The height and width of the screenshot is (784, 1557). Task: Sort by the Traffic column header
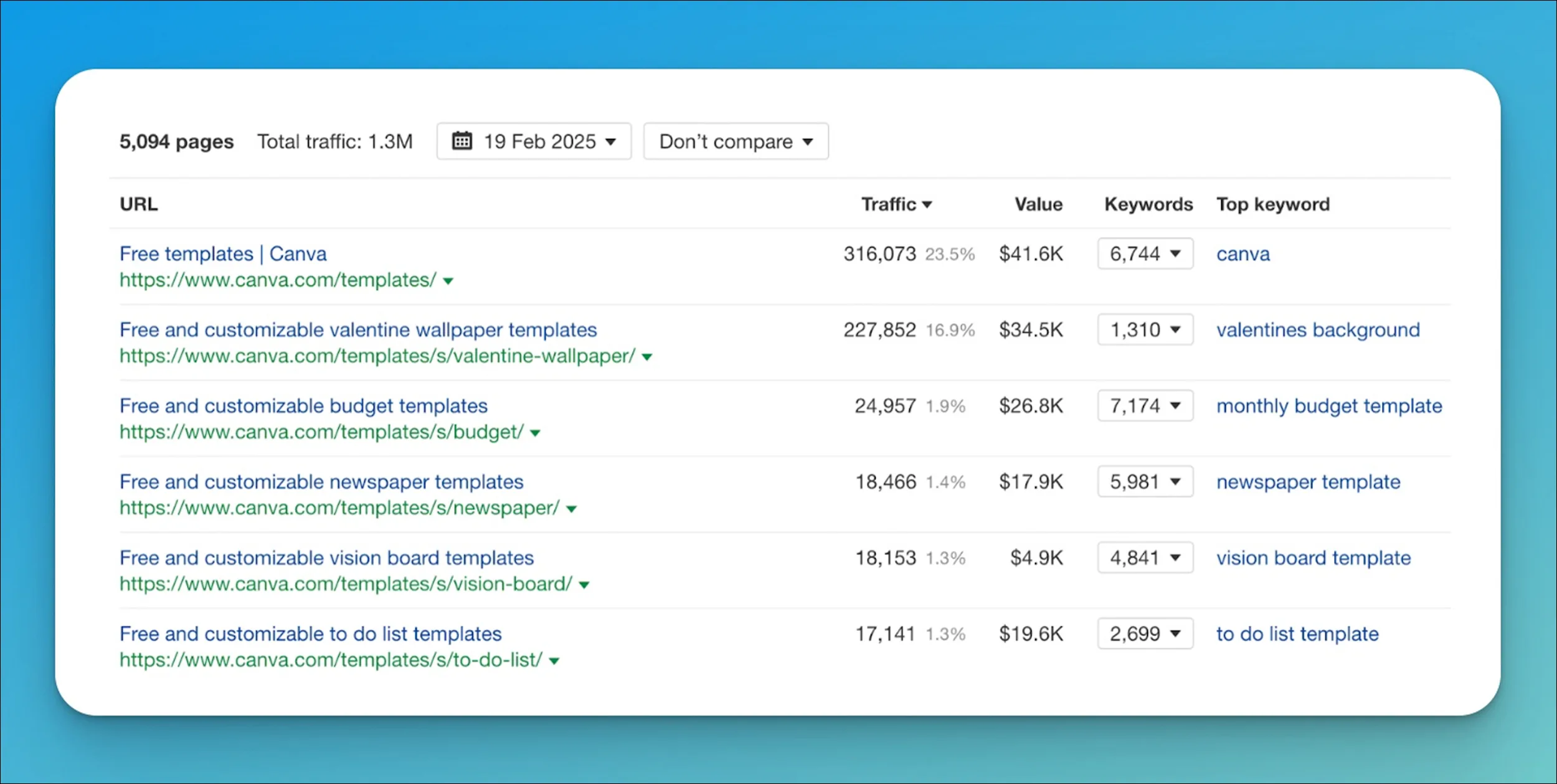(x=896, y=204)
